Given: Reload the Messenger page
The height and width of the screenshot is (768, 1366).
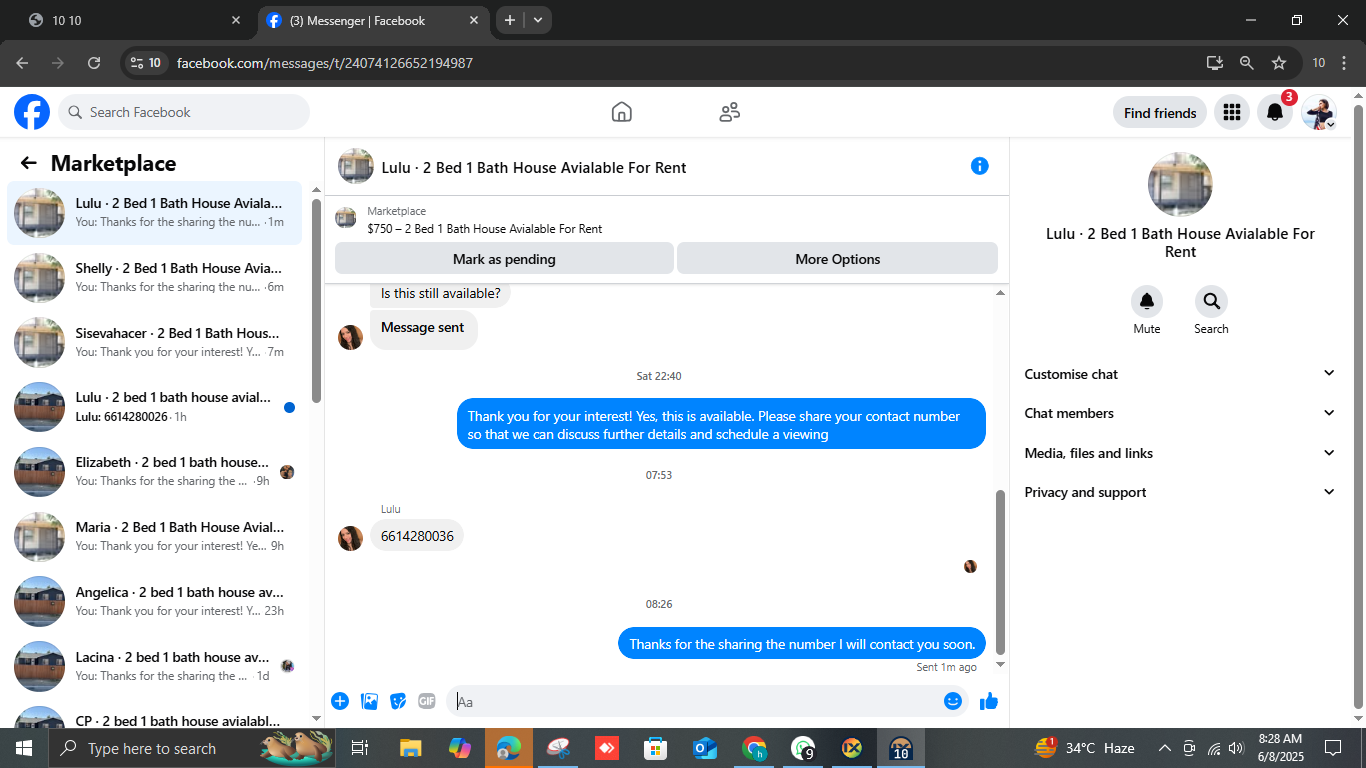Looking at the screenshot, I should point(94,63).
